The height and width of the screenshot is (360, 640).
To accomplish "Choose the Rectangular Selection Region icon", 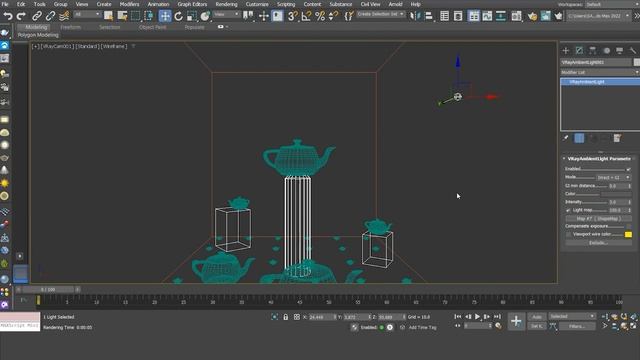I will click(x=136, y=16).
